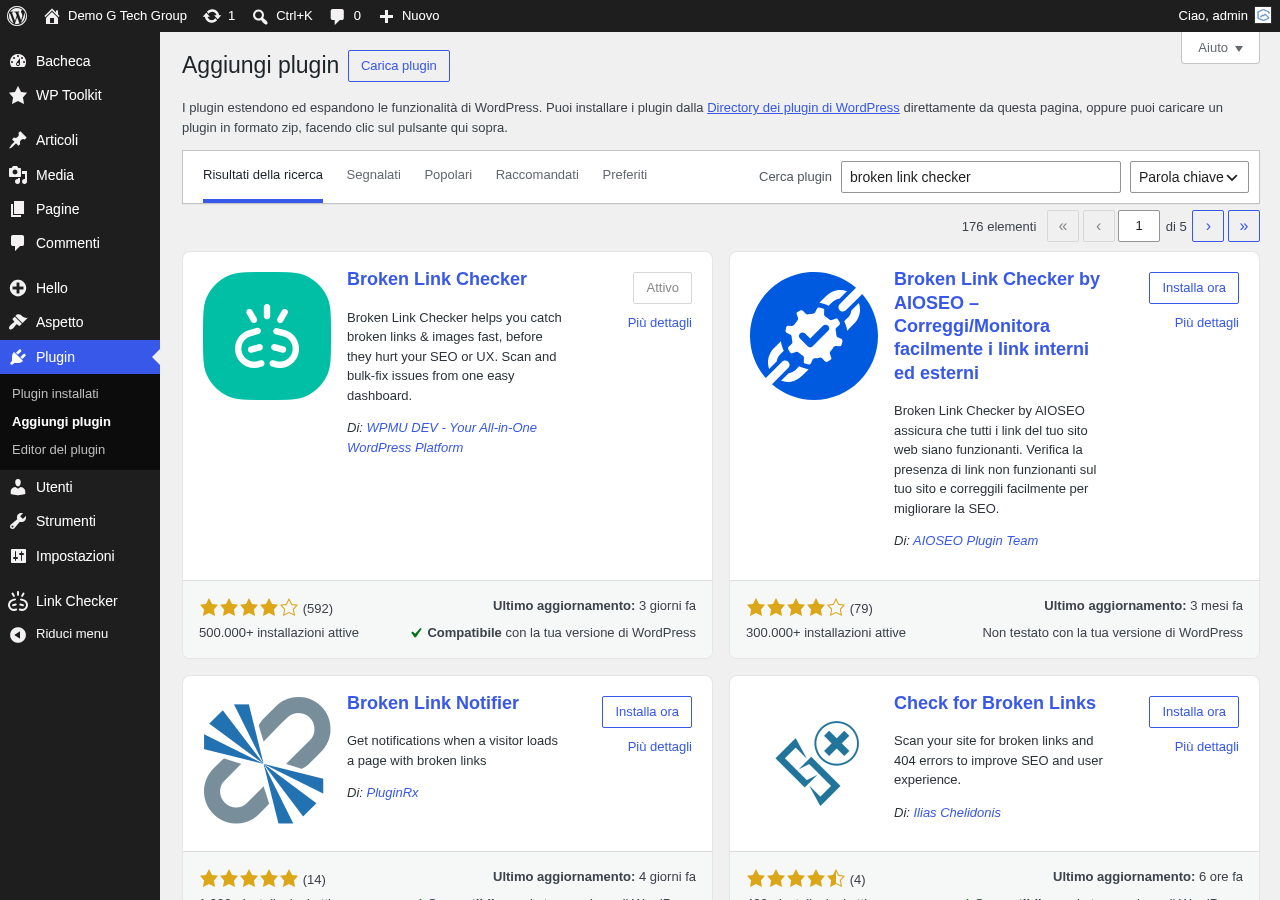This screenshot has height=900, width=1280.
Task: Switch to the Segnalati tab
Action: pyautogui.click(x=374, y=175)
